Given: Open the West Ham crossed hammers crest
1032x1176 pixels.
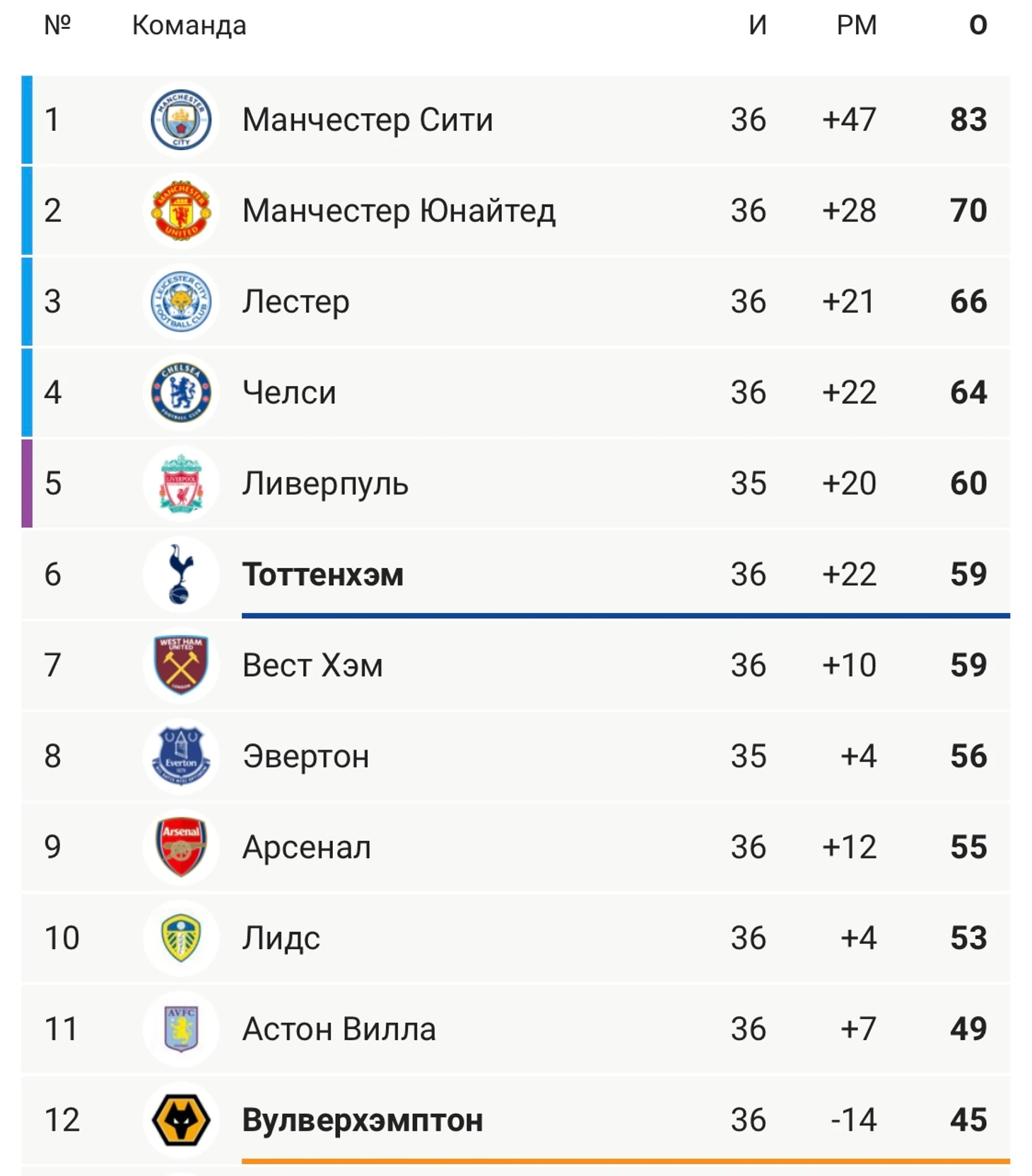Looking at the screenshot, I should (x=181, y=665).
